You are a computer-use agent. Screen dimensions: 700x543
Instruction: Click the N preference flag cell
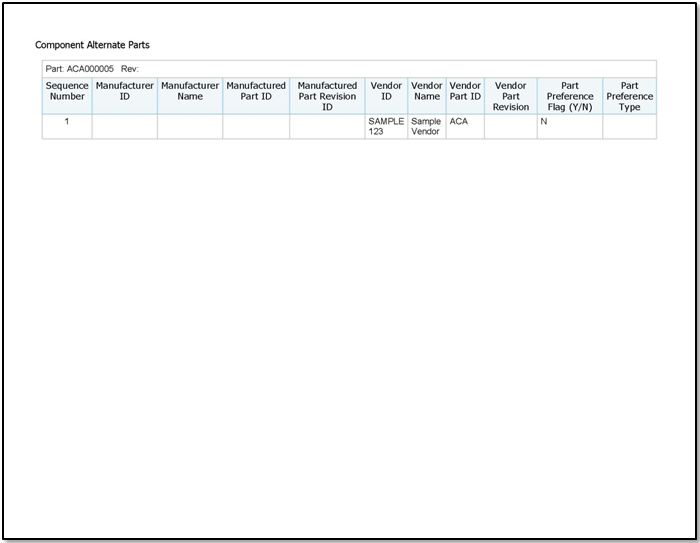(545, 121)
